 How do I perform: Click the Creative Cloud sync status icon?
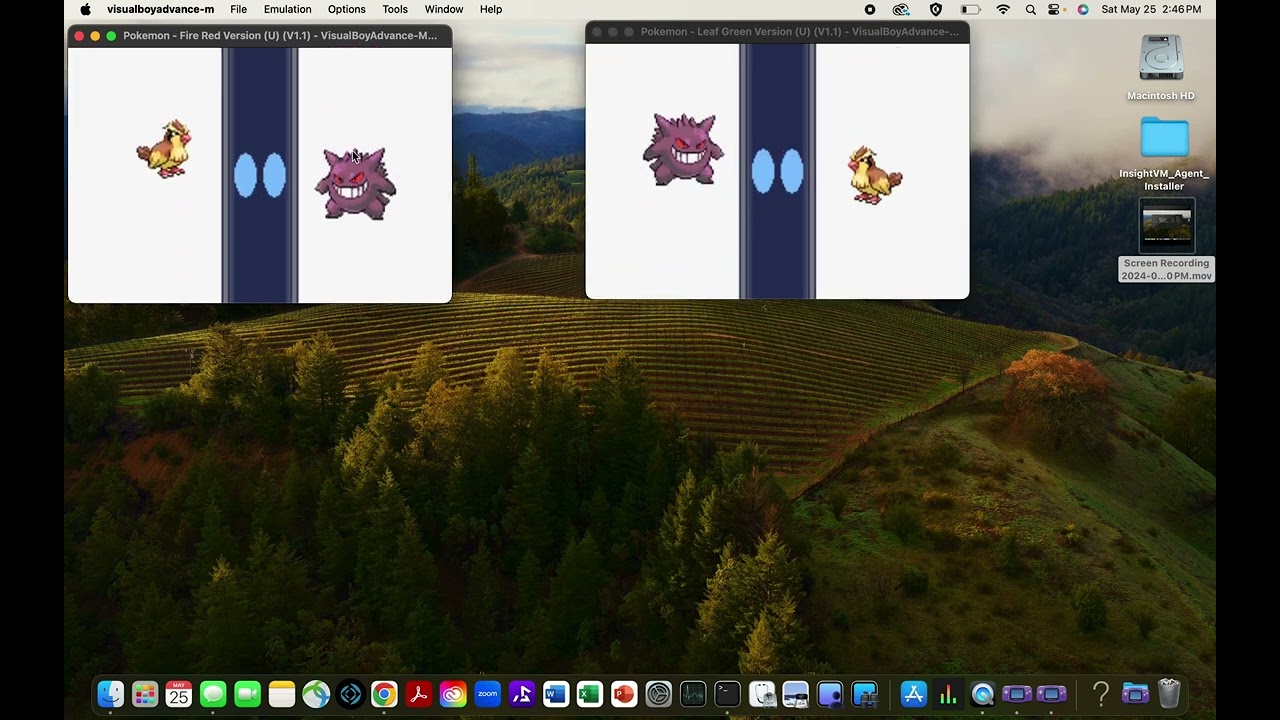901,9
